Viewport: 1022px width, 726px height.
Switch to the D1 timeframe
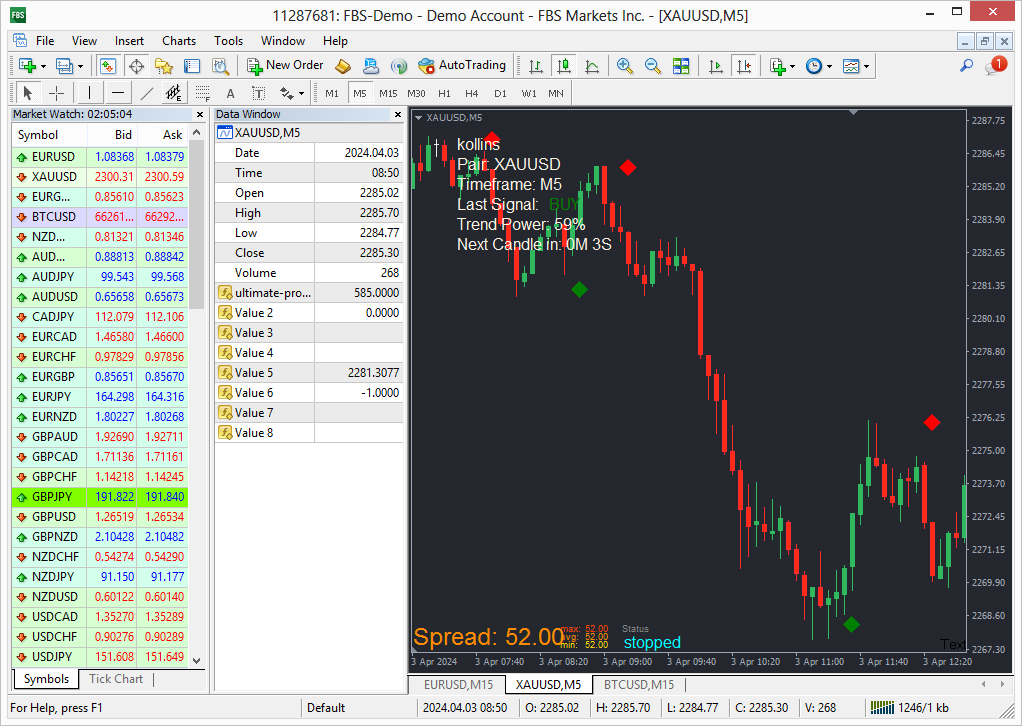point(500,93)
